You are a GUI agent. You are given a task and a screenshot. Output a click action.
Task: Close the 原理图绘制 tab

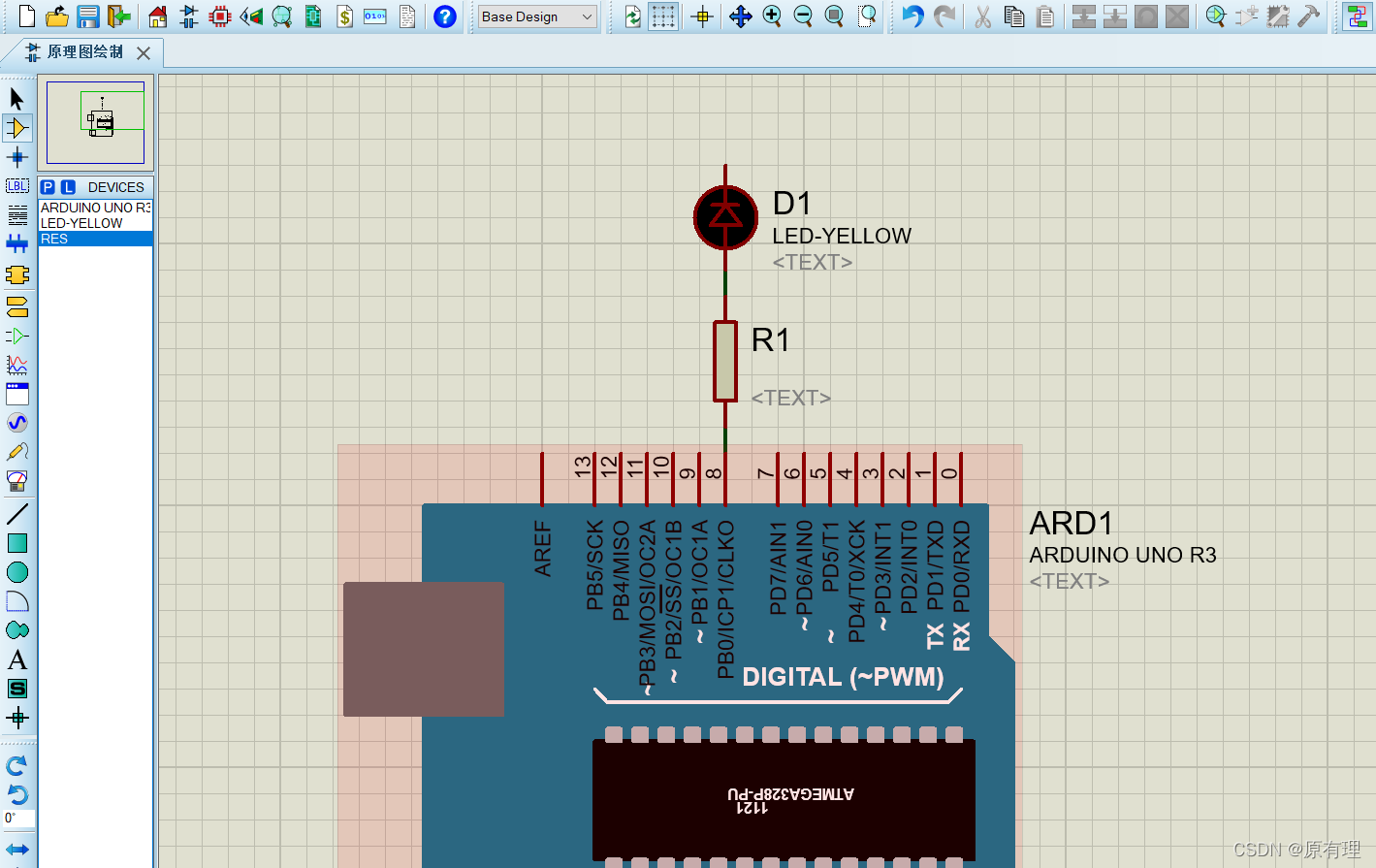[144, 53]
